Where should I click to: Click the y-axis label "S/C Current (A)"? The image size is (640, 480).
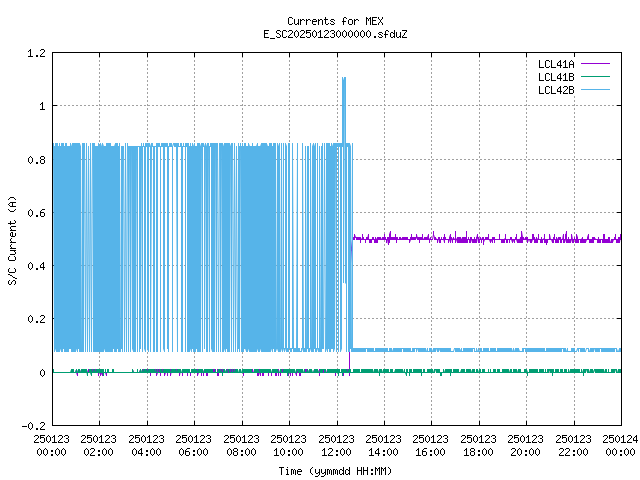[13, 240]
